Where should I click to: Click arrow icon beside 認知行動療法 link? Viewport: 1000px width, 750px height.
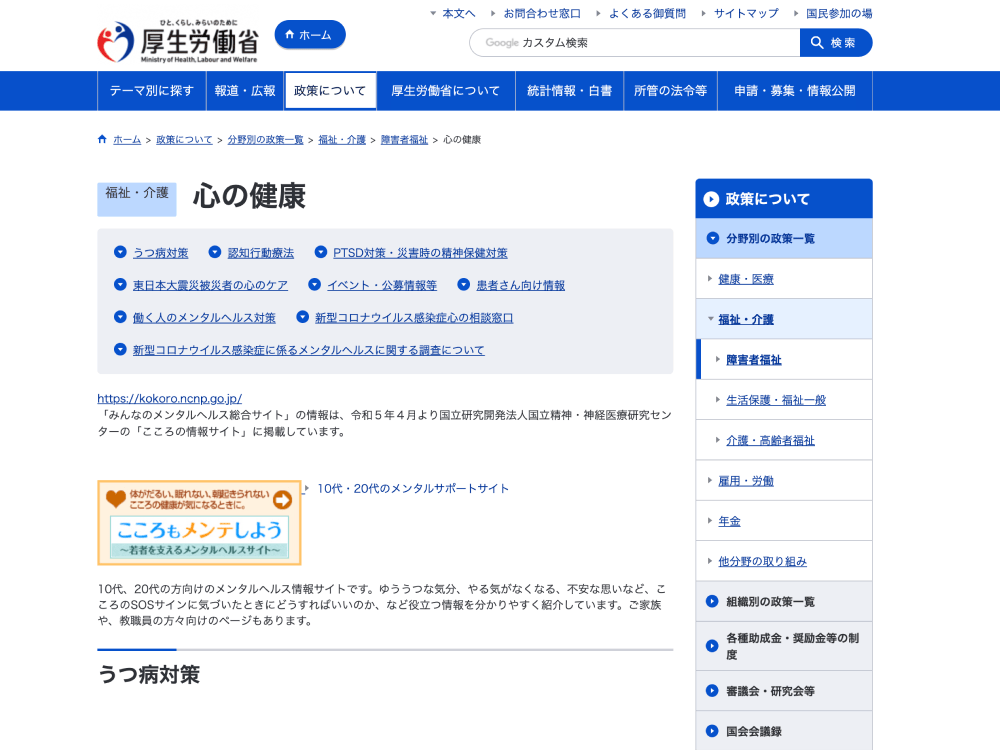click(x=214, y=253)
